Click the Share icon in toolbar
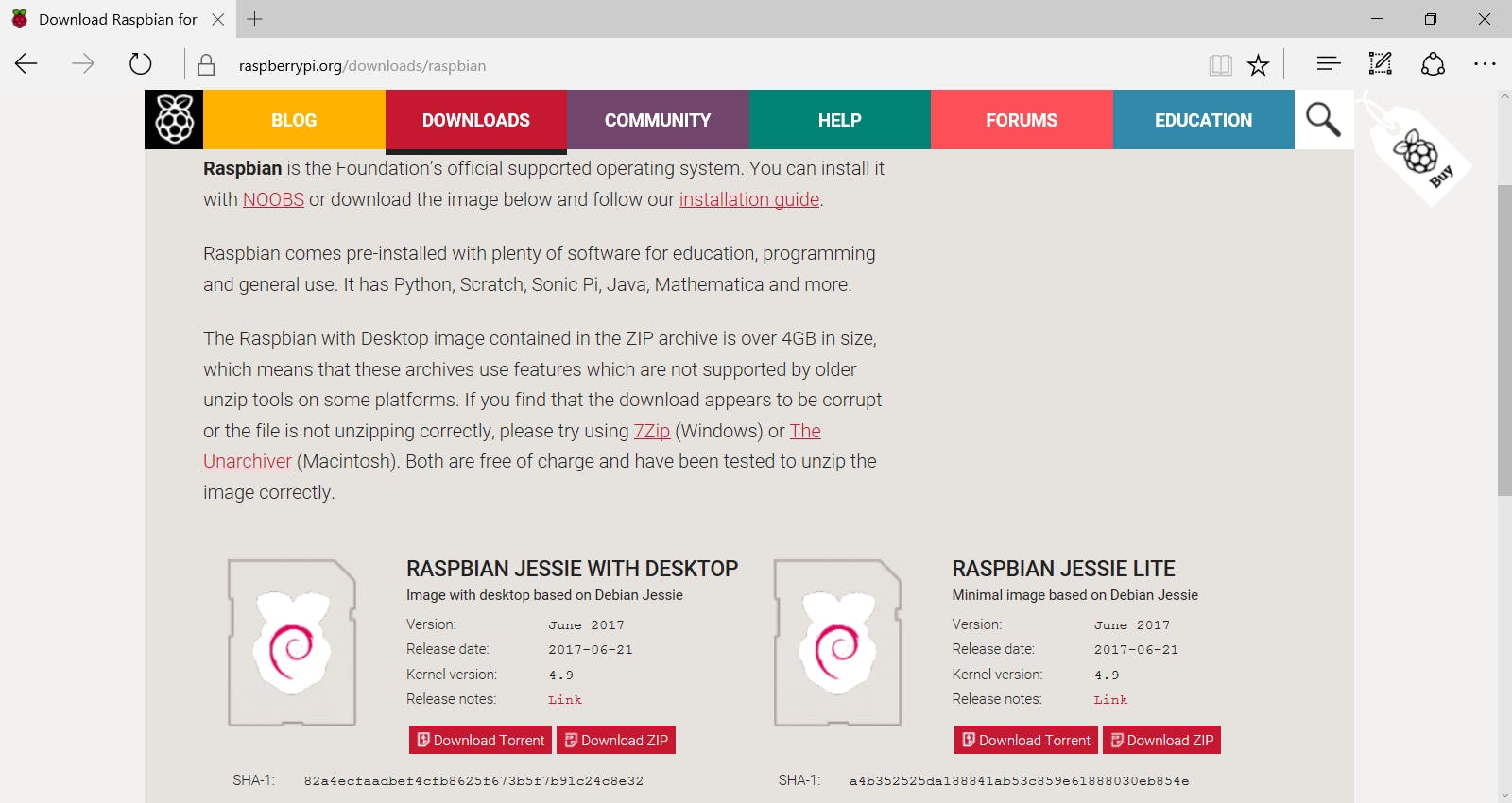The width and height of the screenshot is (1512, 803). [1433, 64]
